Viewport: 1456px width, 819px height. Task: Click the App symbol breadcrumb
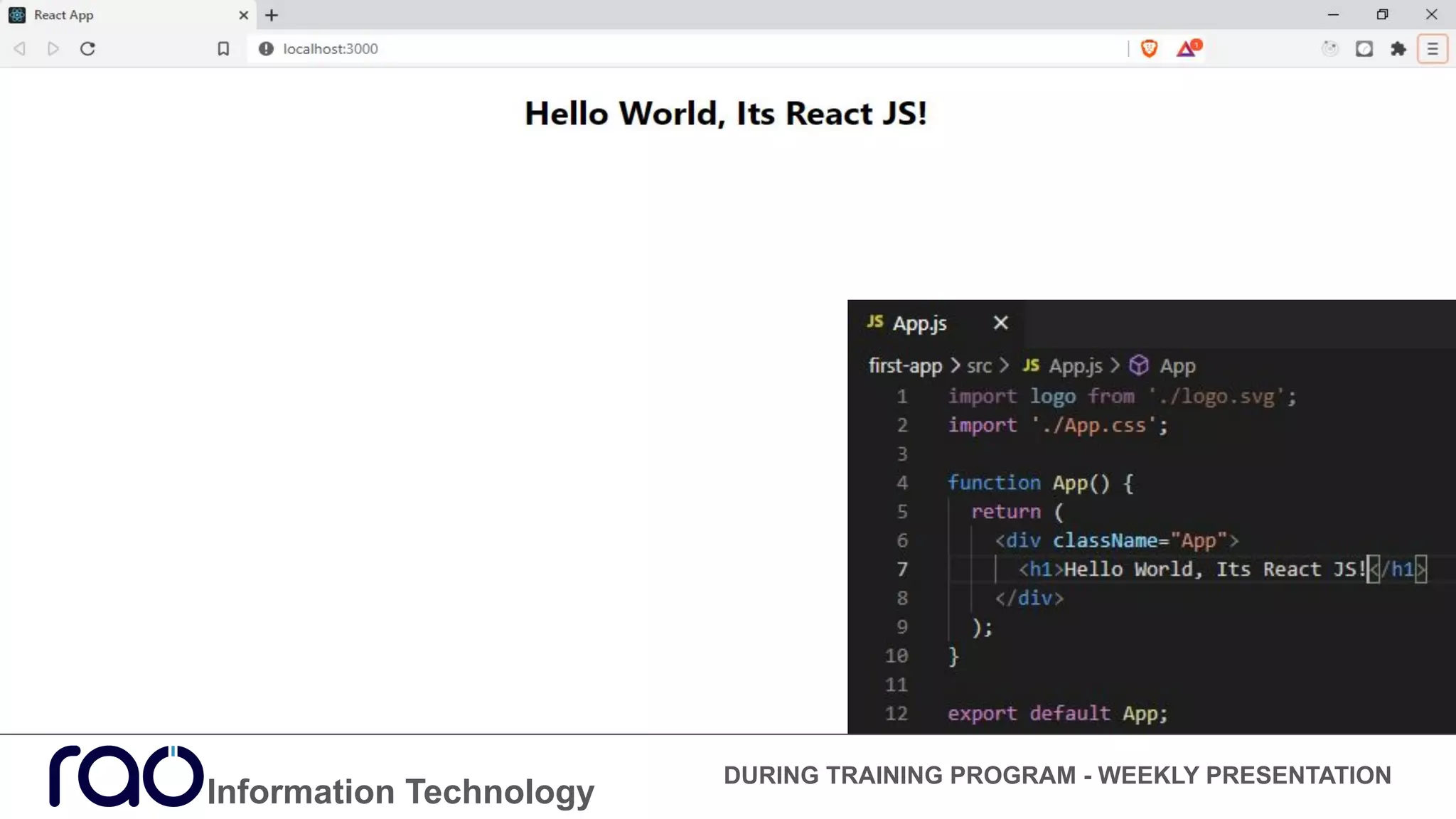1177,366
